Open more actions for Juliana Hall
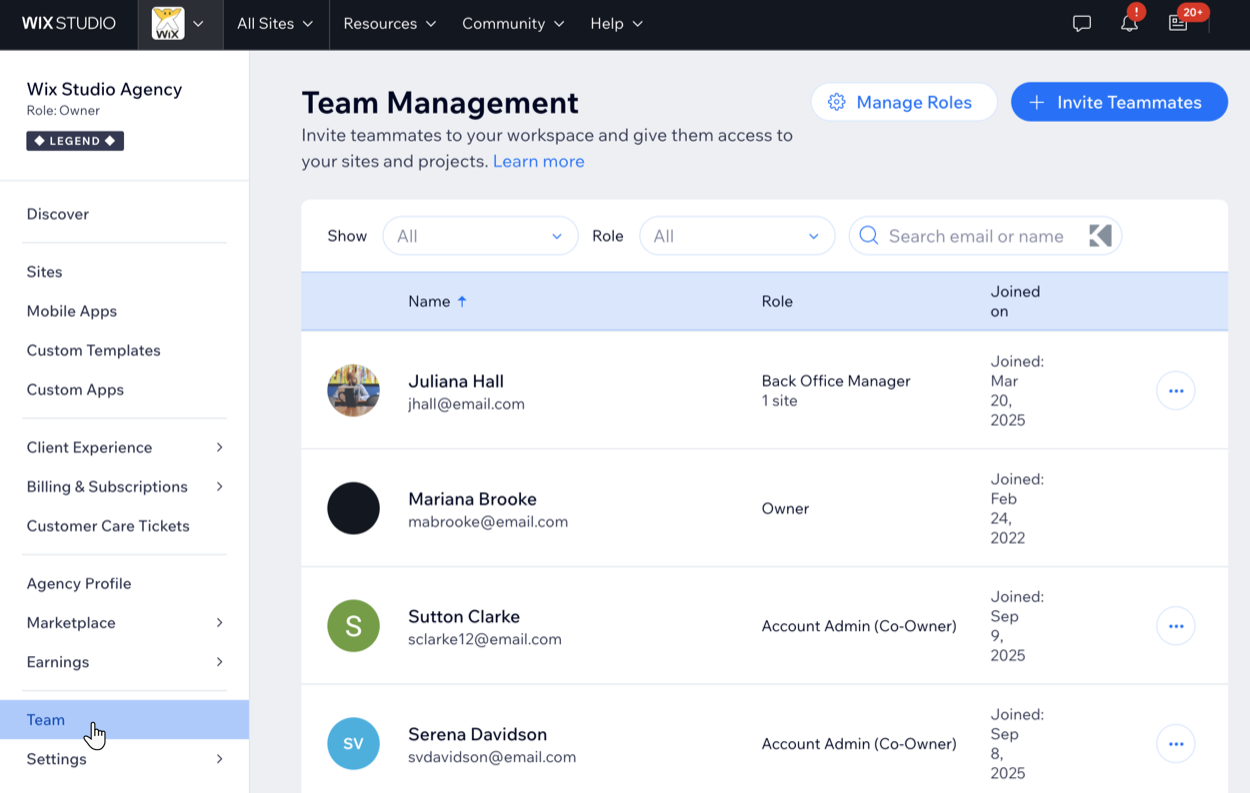Image resolution: width=1250 pixels, height=793 pixels. pyautogui.click(x=1175, y=391)
